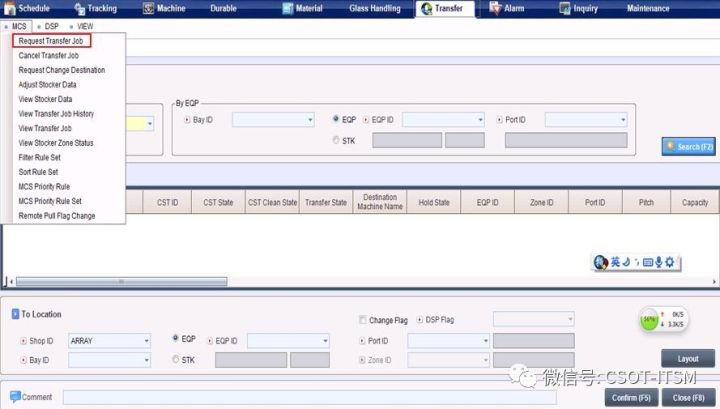Choose View Stocker Zone Status menu entry
This screenshot has width=720, height=409.
56,143
